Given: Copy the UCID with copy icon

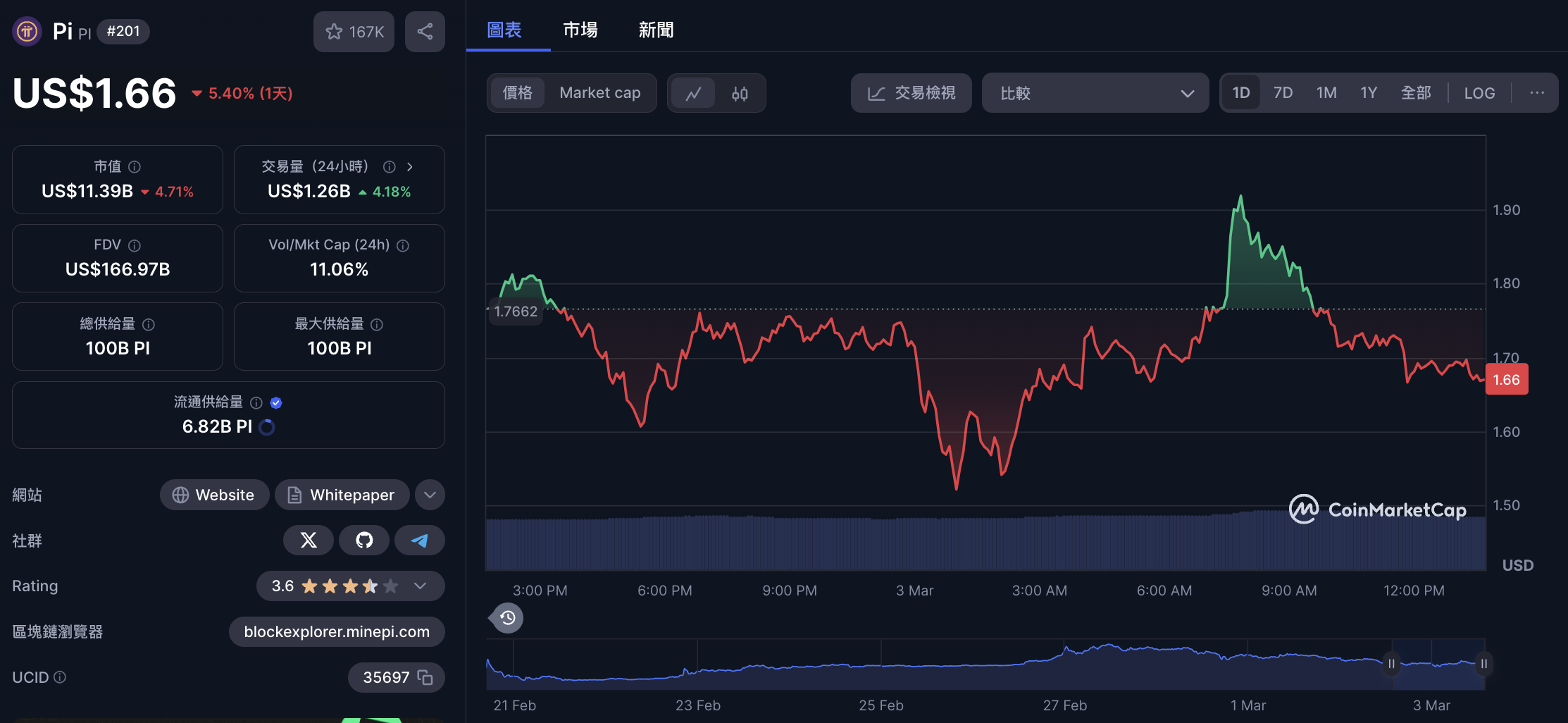Looking at the screenshot, I should (425, 677).
